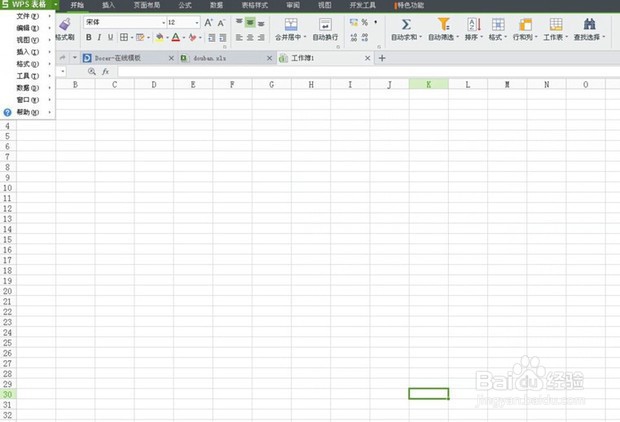Click the AutoSum (自动求和) sigma icon
620x422 pixels.
point(406,25)
